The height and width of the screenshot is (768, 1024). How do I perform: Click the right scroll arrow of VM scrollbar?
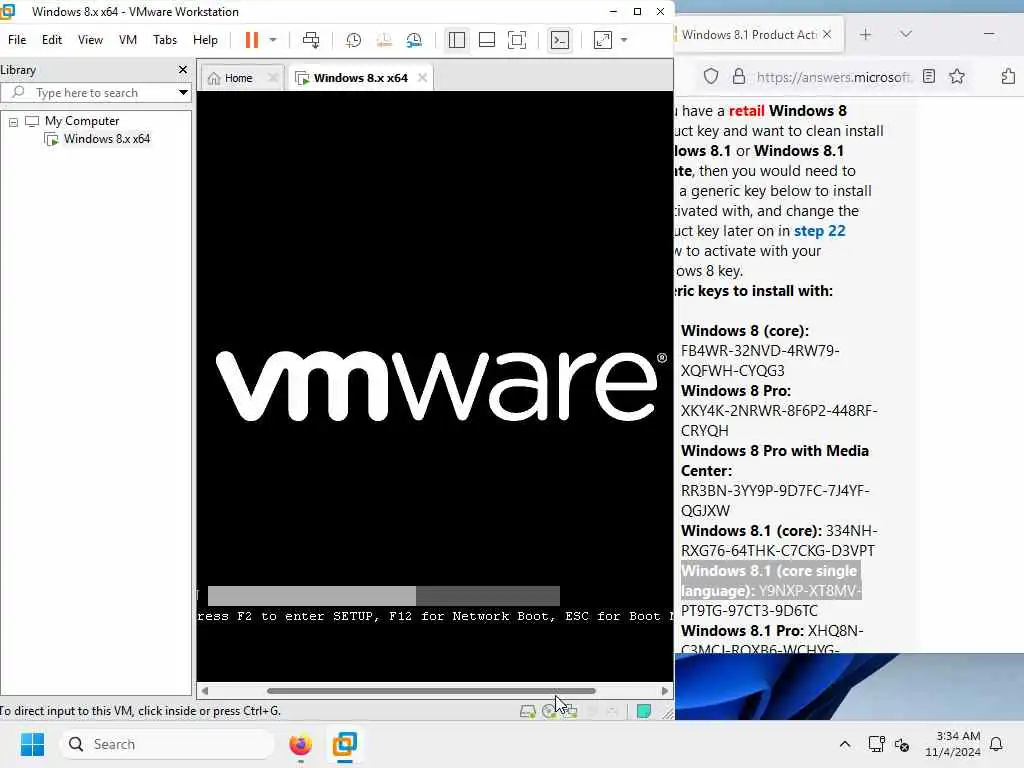point(665,690)
